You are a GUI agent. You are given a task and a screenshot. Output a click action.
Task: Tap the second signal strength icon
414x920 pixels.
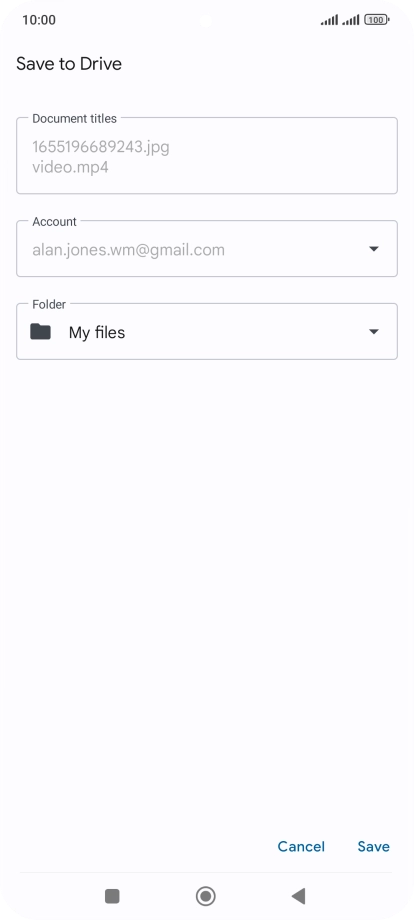coord(351,21)
